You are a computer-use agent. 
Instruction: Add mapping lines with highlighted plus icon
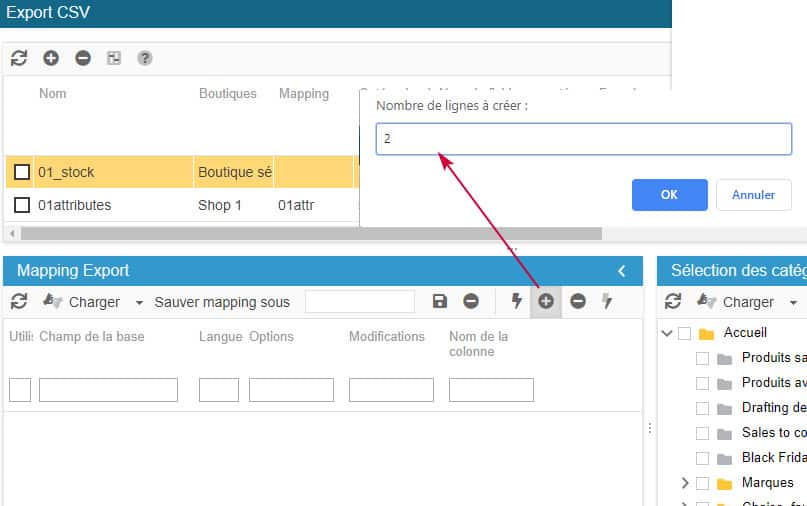[x=546, y=301]
